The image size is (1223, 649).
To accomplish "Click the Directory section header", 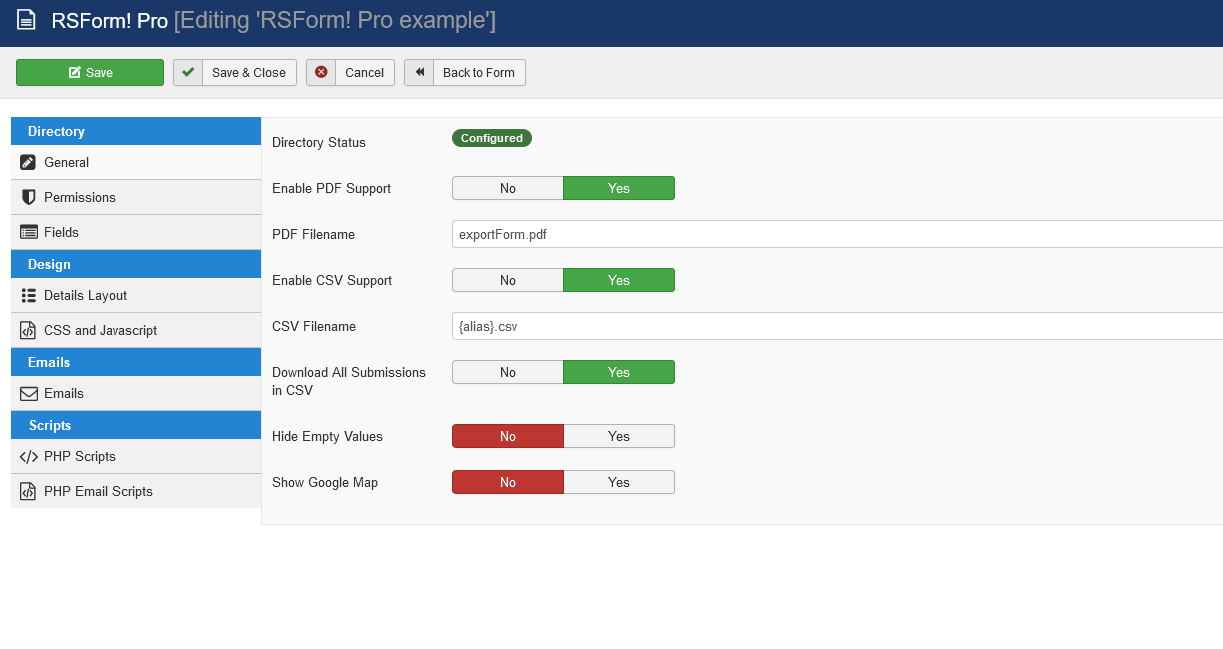I will tap(136, 131).
